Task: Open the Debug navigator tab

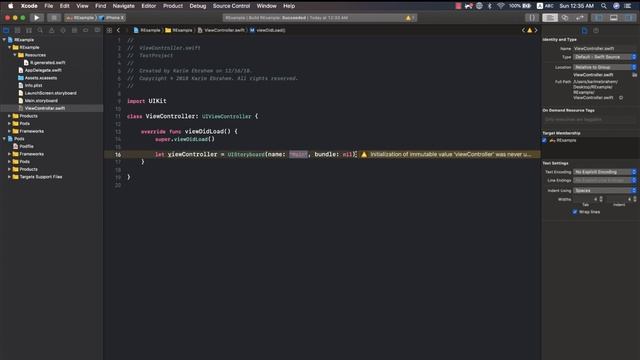Action: point(74,30)
